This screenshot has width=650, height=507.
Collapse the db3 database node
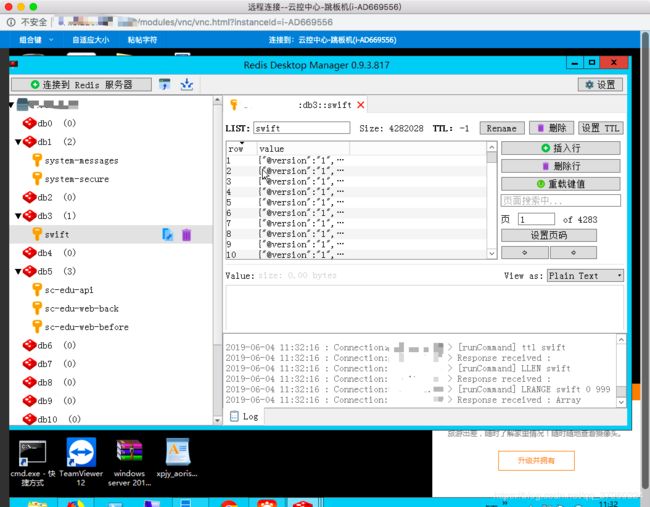coord(18,216)
